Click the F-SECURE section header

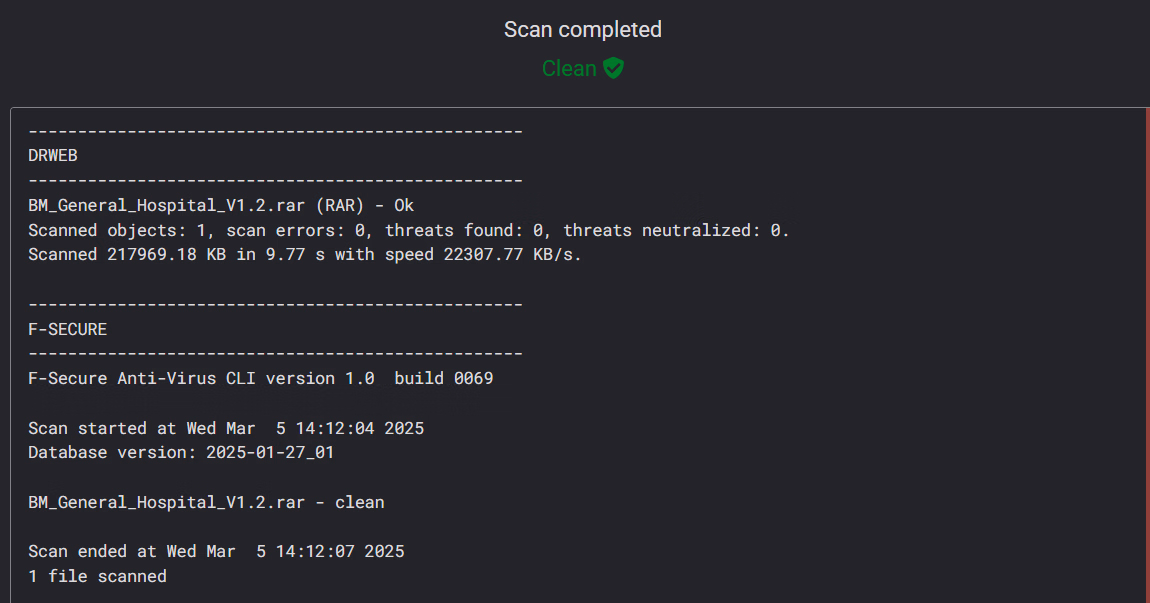coord(67,329)
